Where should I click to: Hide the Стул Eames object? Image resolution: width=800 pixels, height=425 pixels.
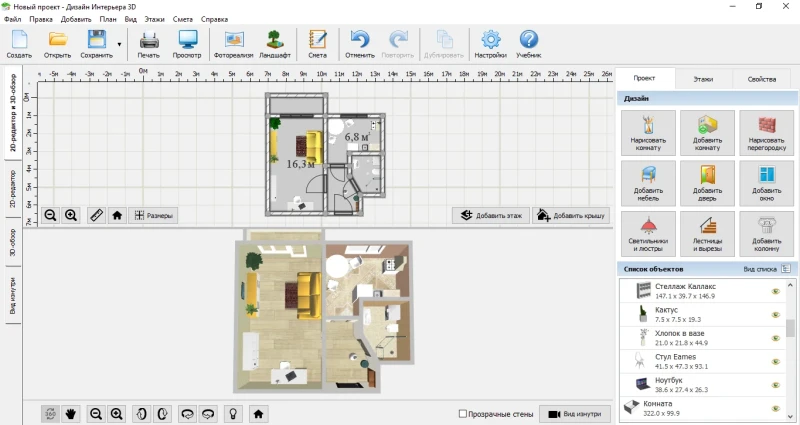776,362
